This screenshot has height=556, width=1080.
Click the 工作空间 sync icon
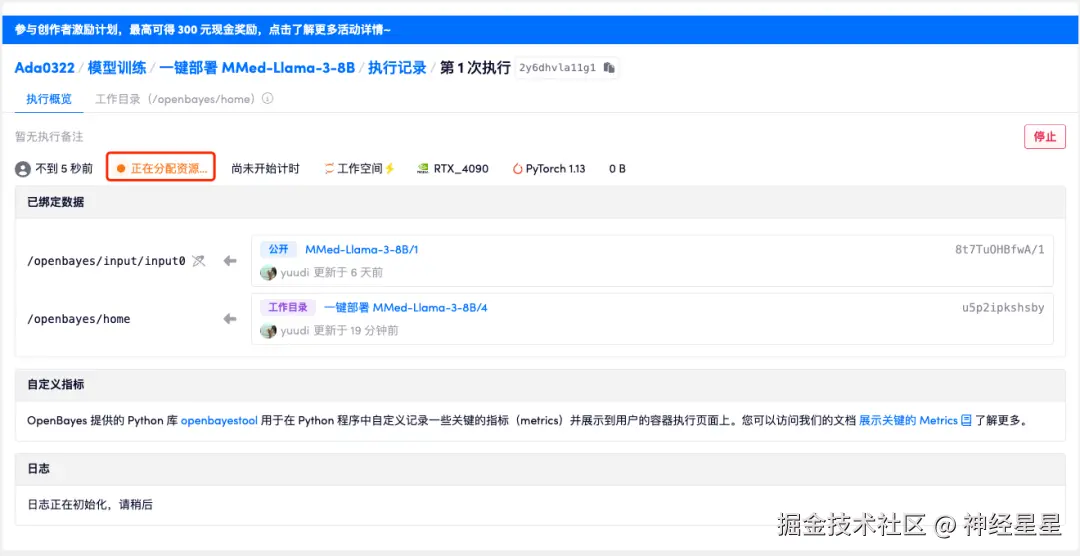pos(329,169)
